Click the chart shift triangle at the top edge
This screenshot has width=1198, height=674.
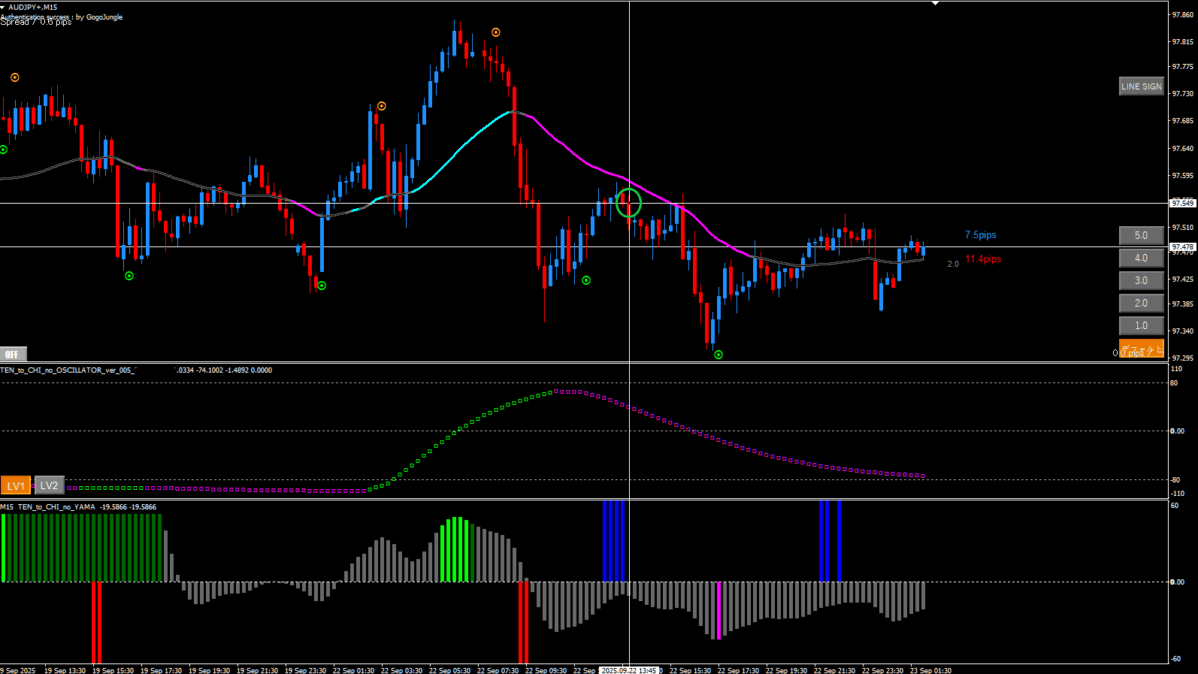click(936, 4)
